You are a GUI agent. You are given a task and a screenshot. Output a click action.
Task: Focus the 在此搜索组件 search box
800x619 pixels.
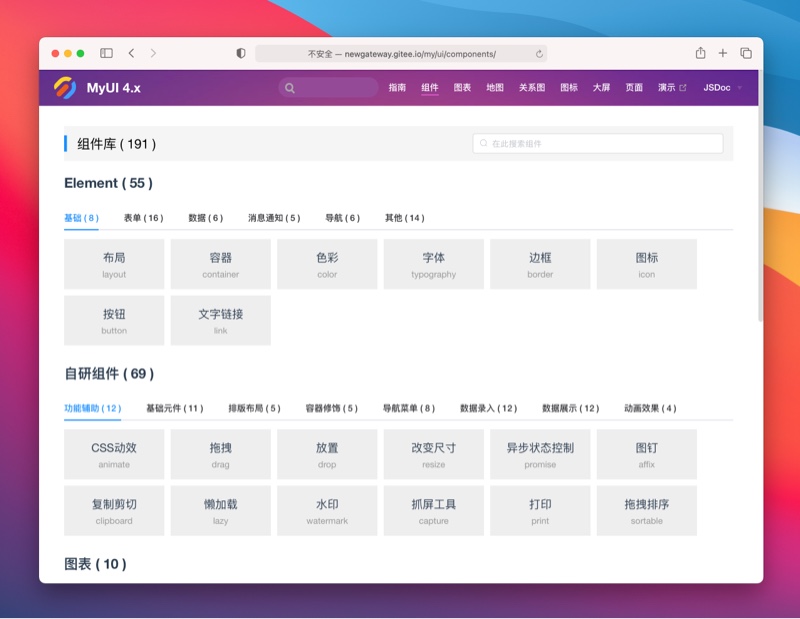coord(598,143)
